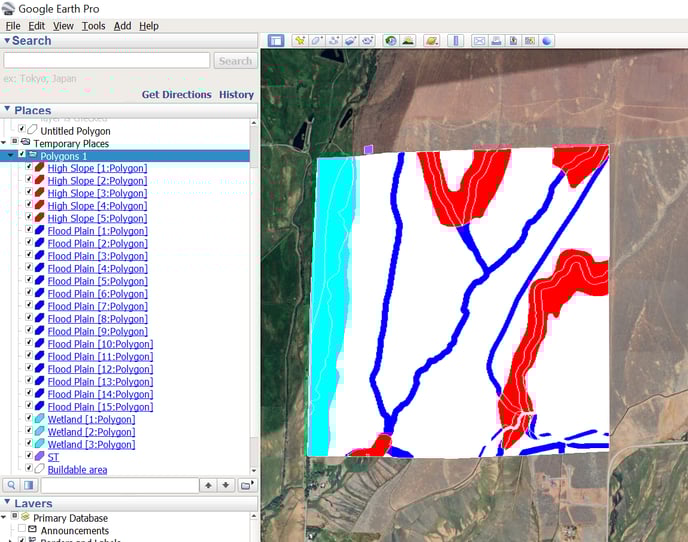Collapse the Polygons 1 folder

10,156
